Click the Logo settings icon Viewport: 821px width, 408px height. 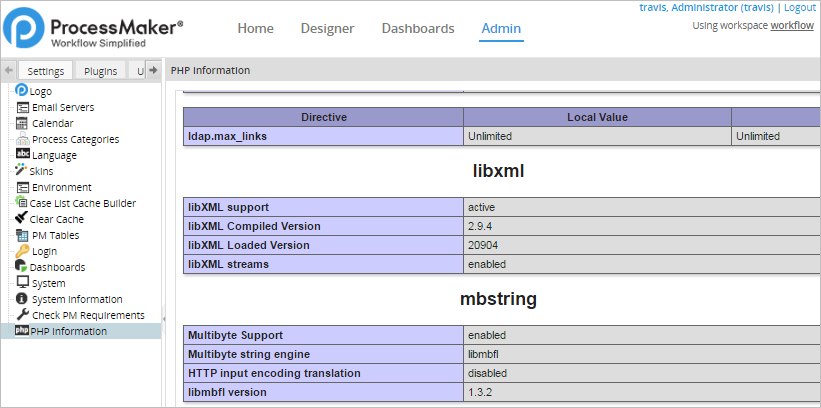coord(22,91)
